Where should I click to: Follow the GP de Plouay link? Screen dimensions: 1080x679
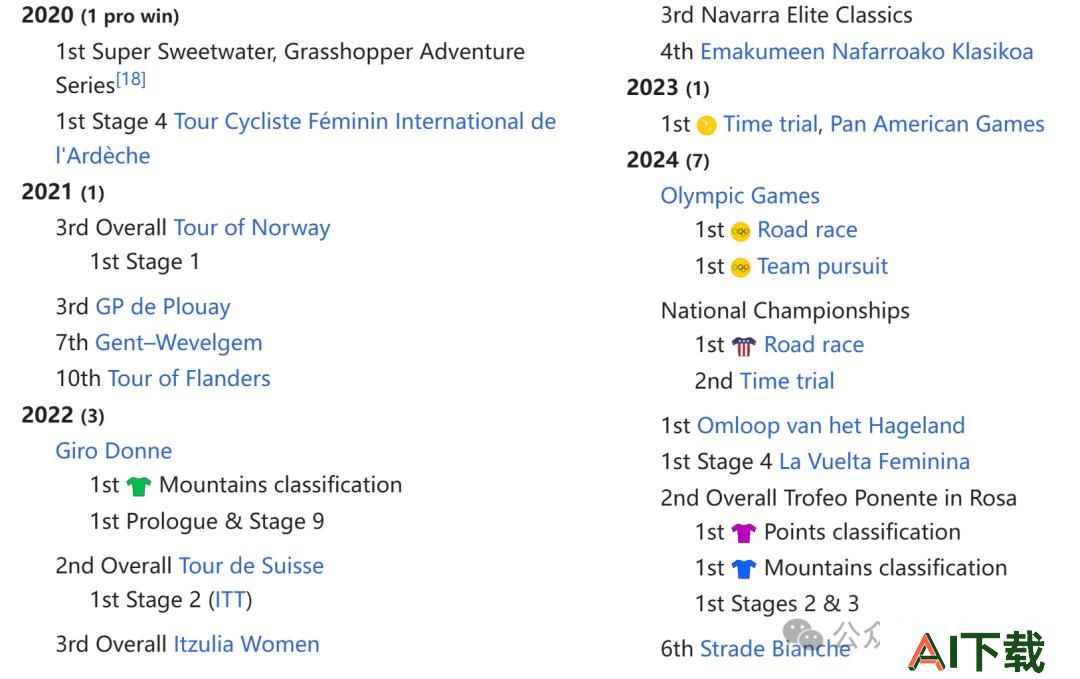(x=163, y=306)
